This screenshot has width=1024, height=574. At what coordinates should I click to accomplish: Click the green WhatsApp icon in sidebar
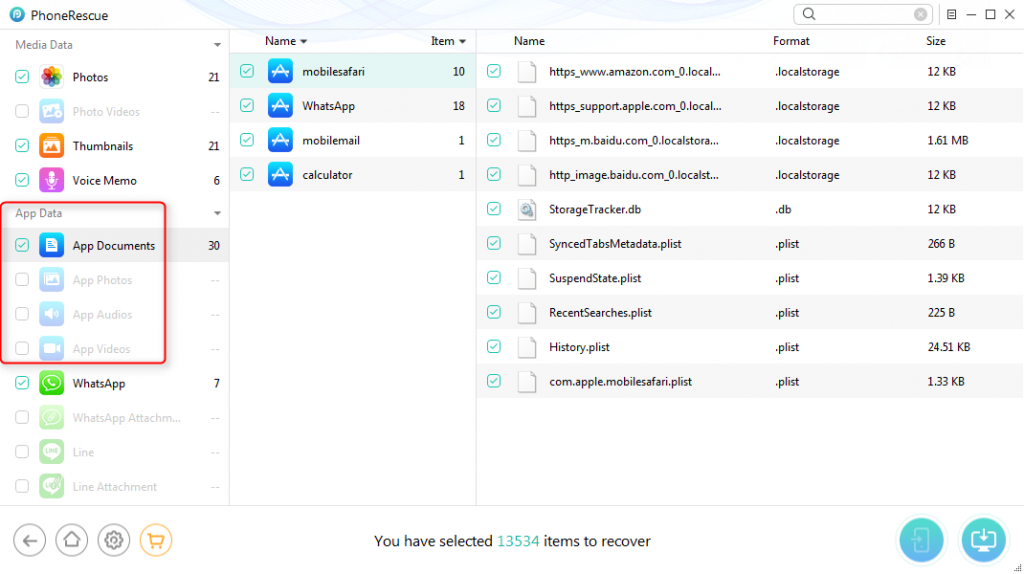pyautogui.click(x=51, y=383)
